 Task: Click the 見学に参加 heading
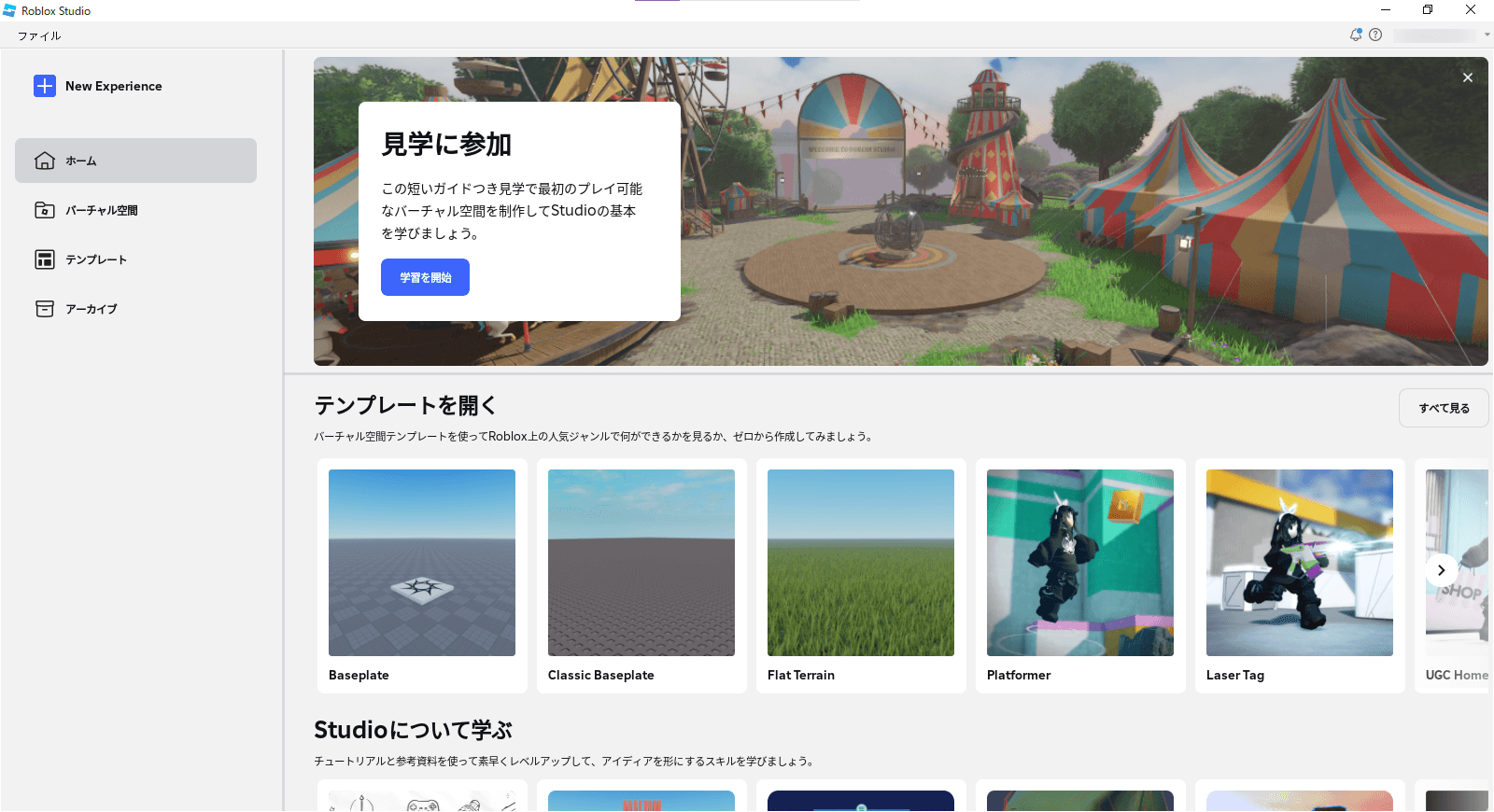coord(447,145)
